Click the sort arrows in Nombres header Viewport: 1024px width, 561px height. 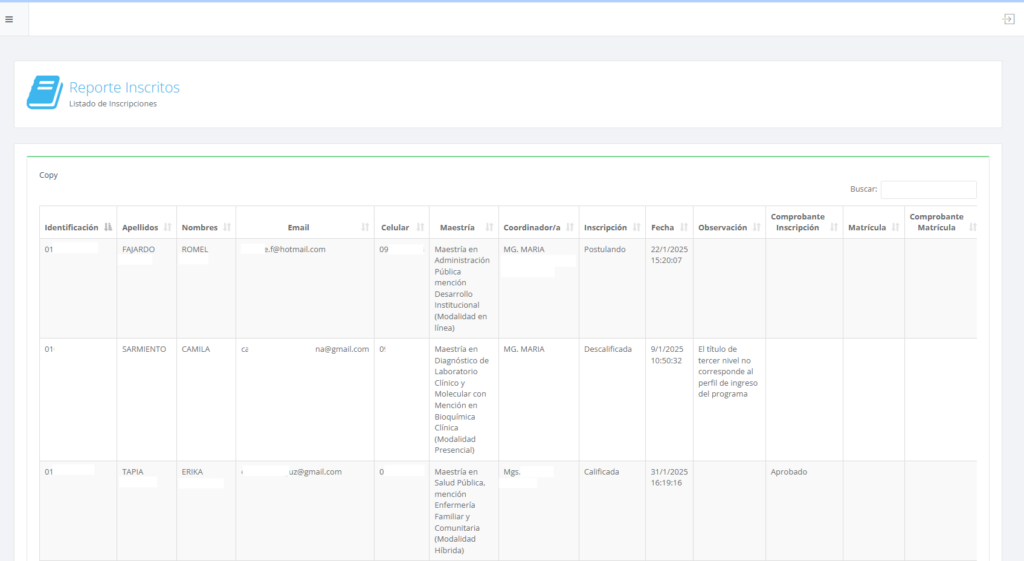coord(227,227)
